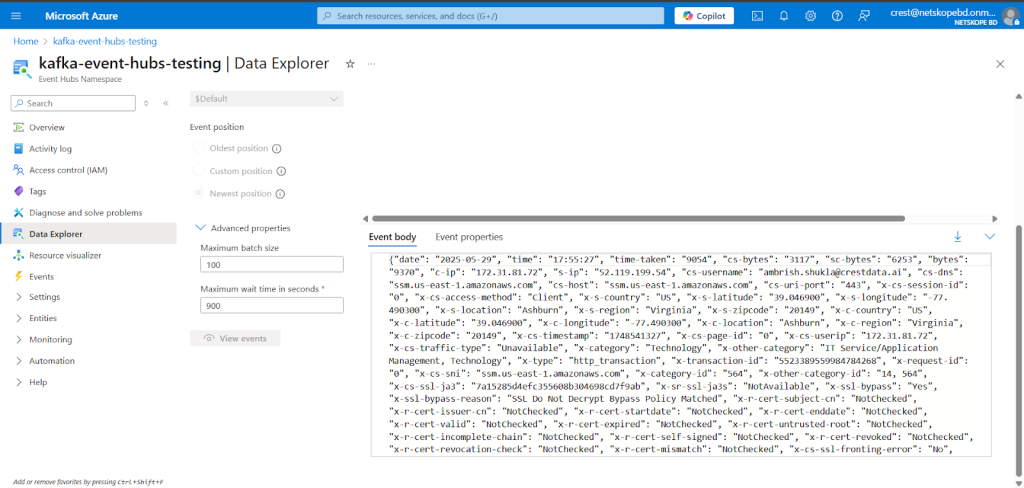1024x488 pixels.
Task: Open Data Explorer menu item
Action: click(88, 234)
